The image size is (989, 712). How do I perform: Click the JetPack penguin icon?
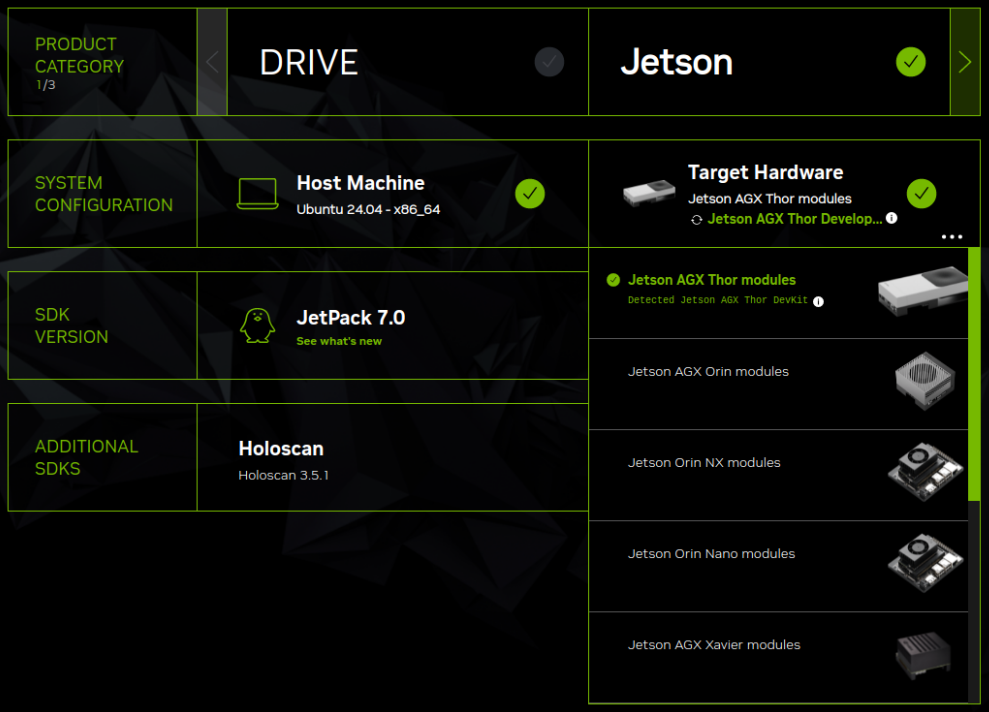point(258,325)
